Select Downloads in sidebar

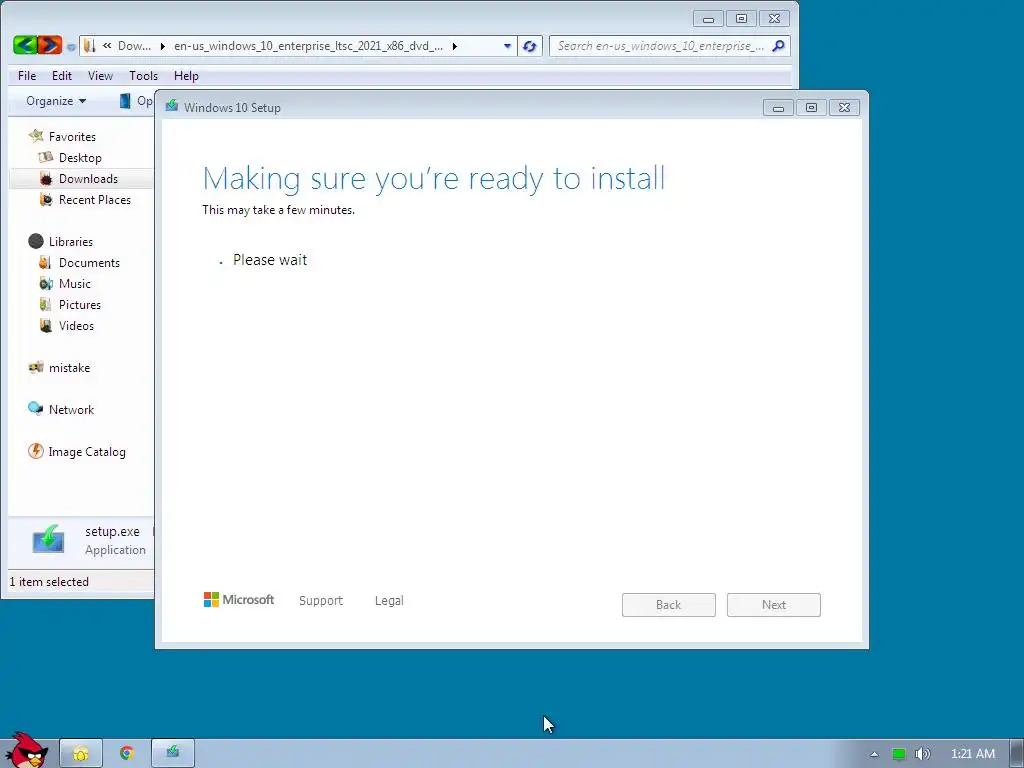[88, 178]
